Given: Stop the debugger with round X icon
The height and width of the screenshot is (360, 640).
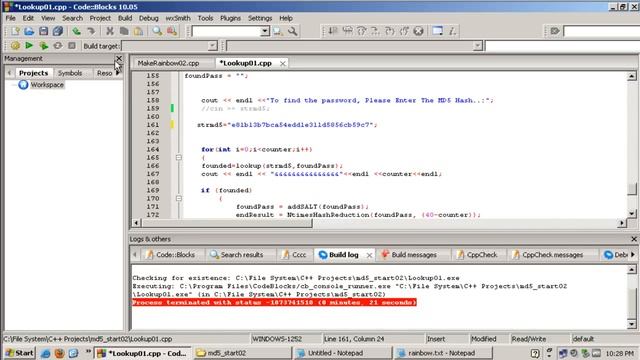Looking at the screenshot, I should tap(418, 31).
